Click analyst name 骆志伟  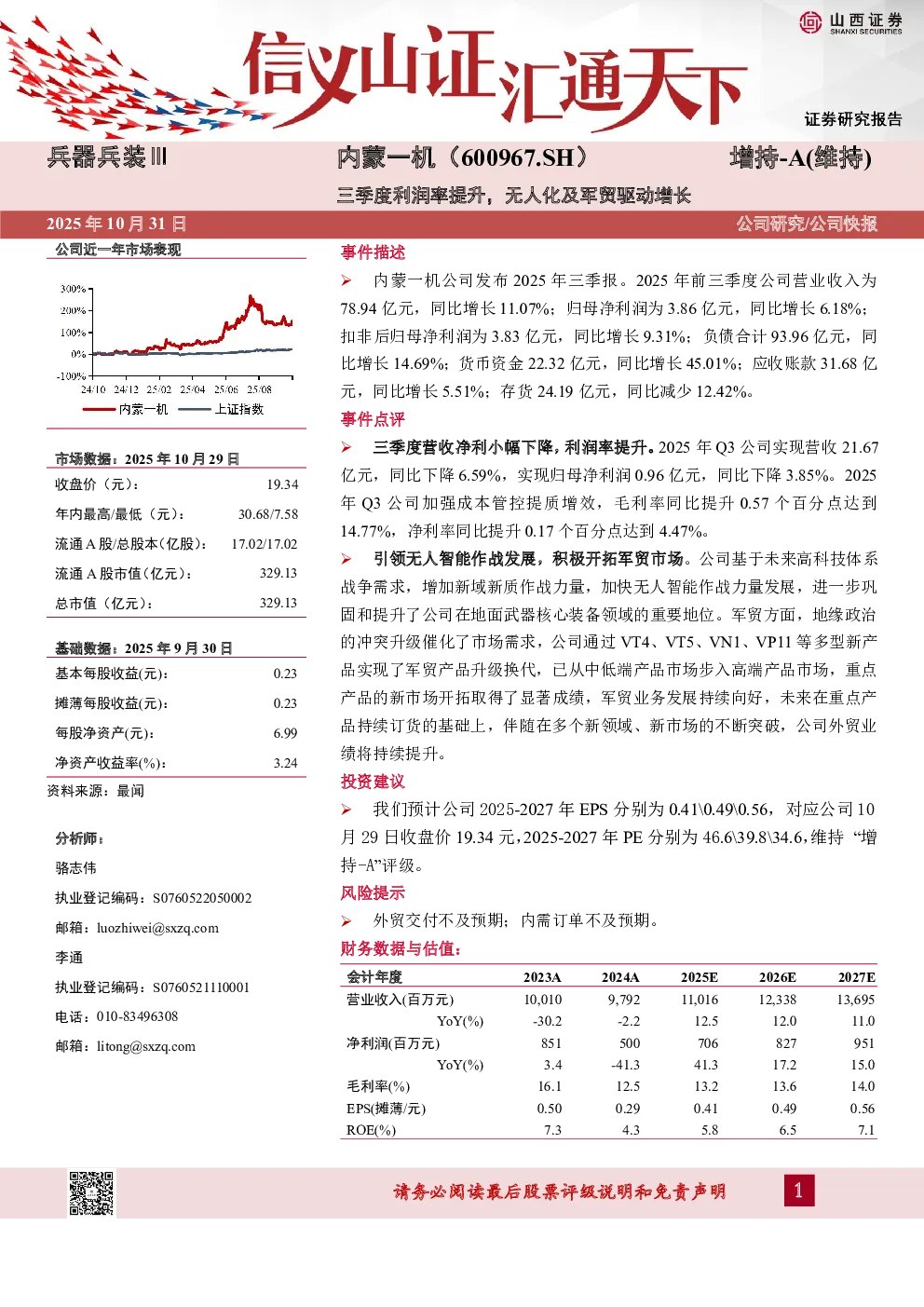[75, 868]
